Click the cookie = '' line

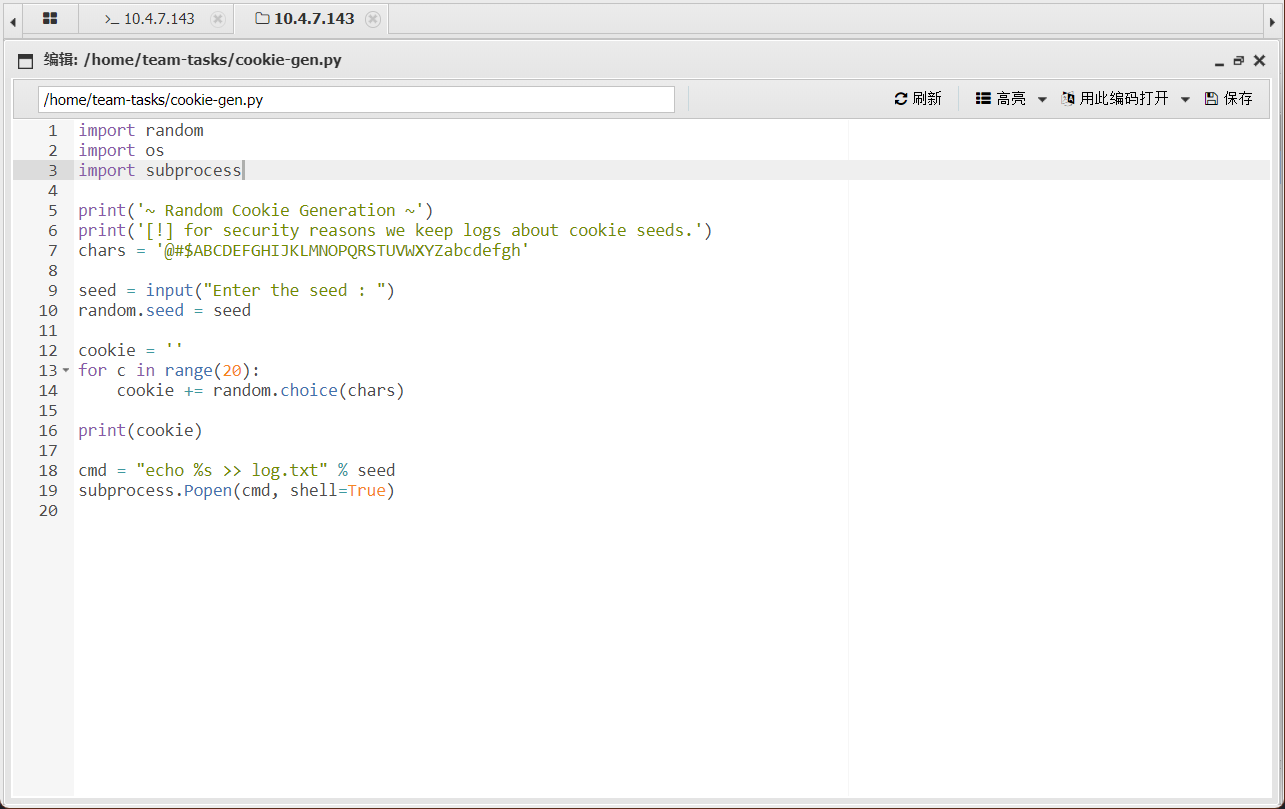click(x=131, y=350)
